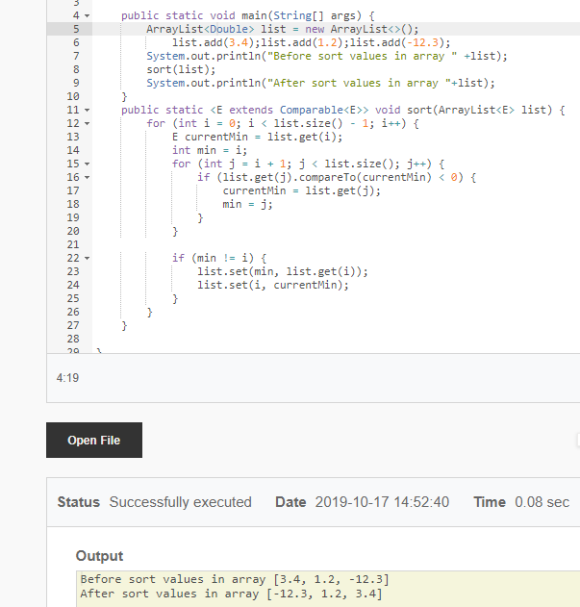
Task: Click the list.set(i, currentMin) line
Action: tap(273, 285)
